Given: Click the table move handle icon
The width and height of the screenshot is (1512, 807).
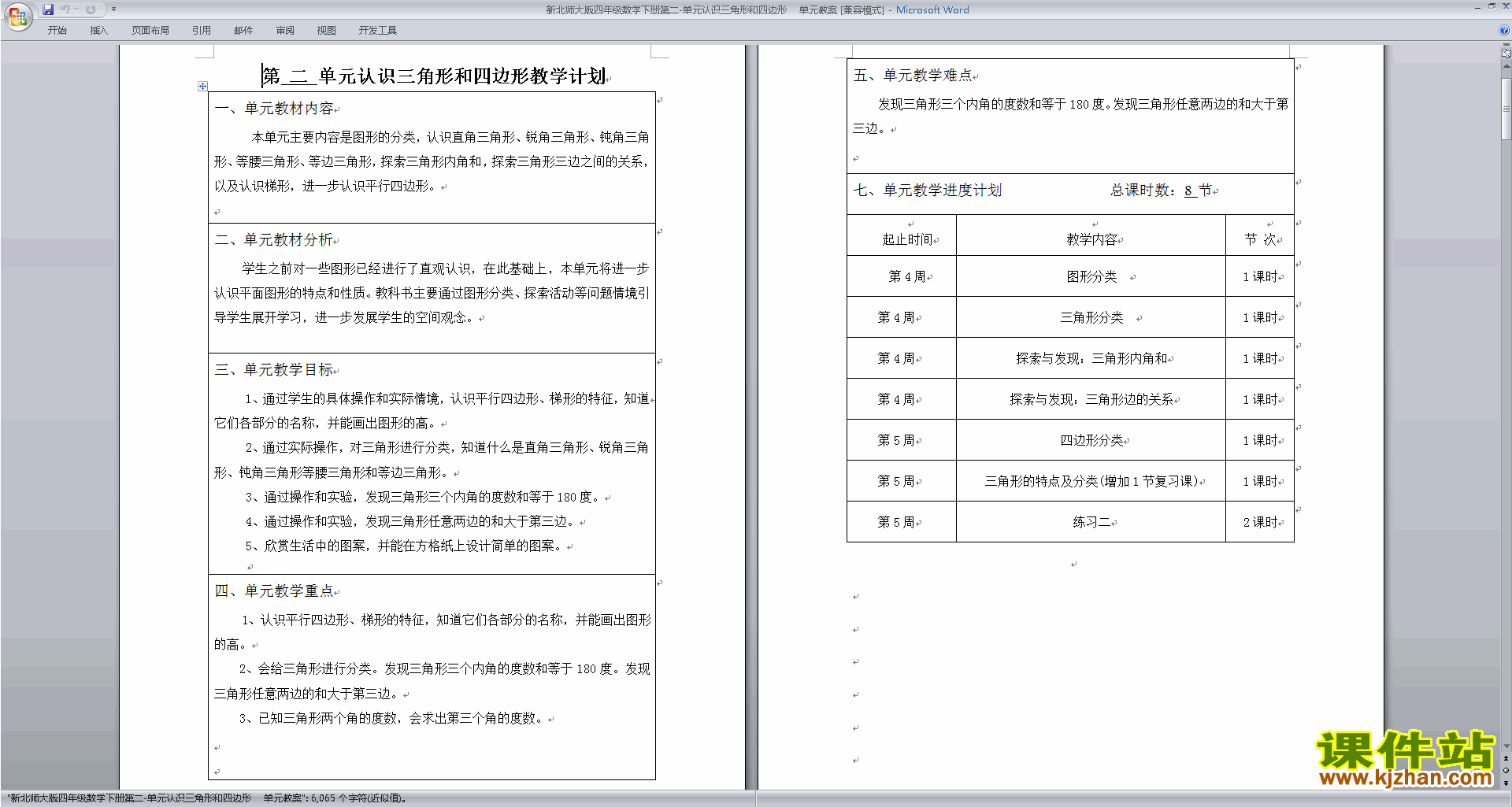Looking at the screenshot, I should [x=202, y=86].
